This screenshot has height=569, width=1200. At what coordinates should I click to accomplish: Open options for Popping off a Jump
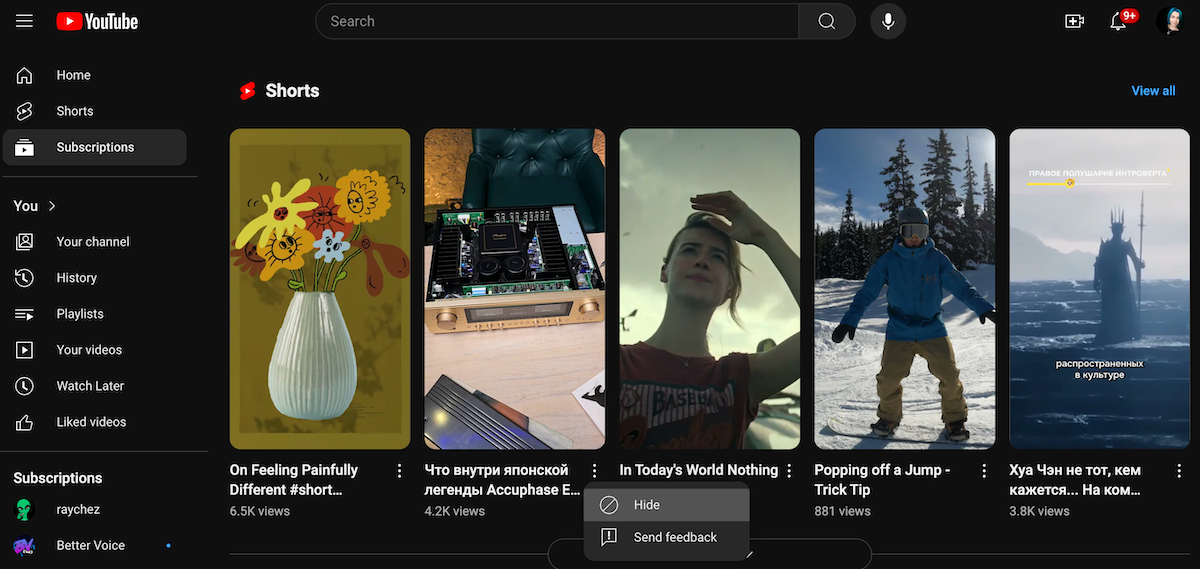tap(984, 471)
